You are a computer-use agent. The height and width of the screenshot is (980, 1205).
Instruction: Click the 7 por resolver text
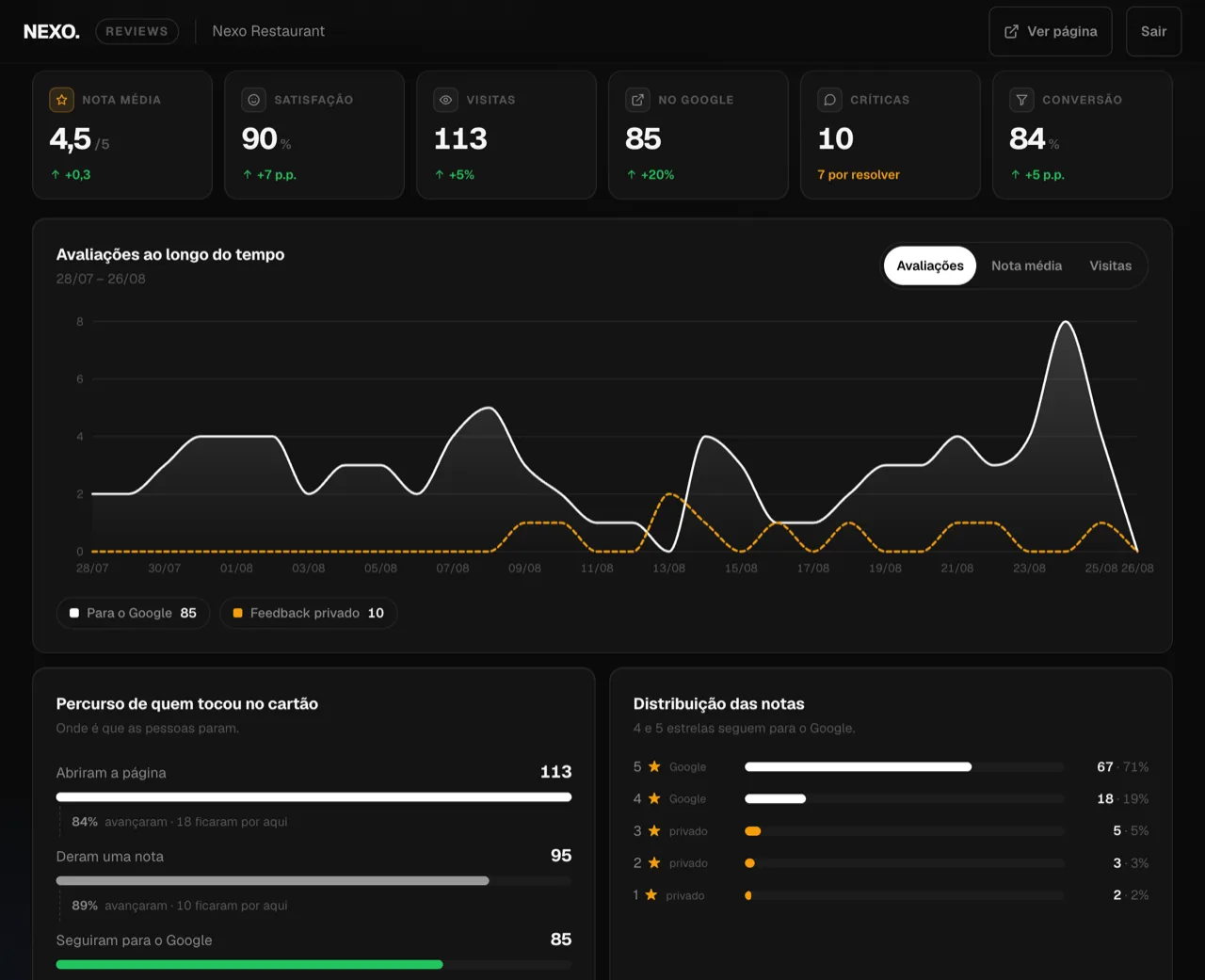tap(859, 175)
